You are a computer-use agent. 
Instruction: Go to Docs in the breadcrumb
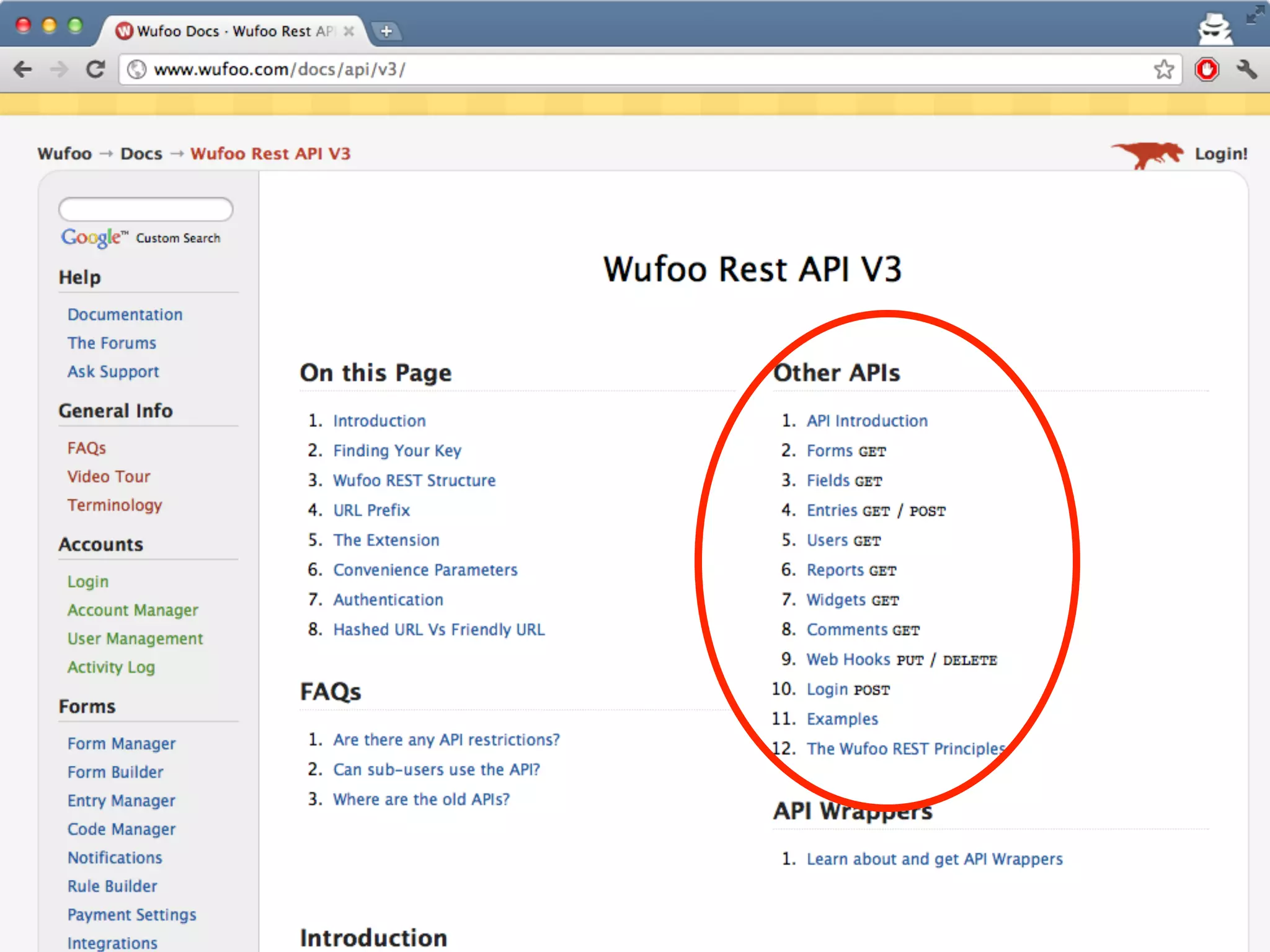[x=141, y=154]
